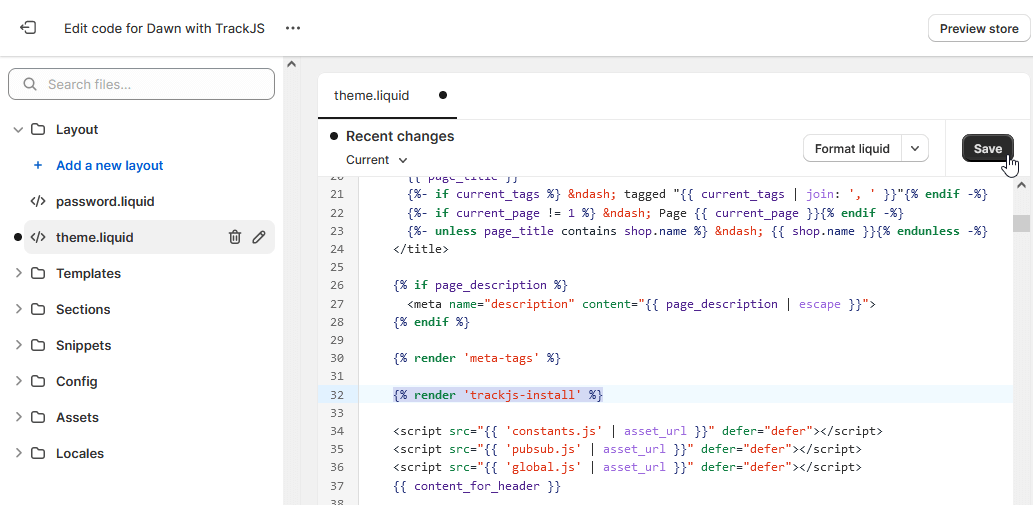This screenshot has height=505, width=1033.
Task: Click the constants.js script line
Action: (638, 431)
